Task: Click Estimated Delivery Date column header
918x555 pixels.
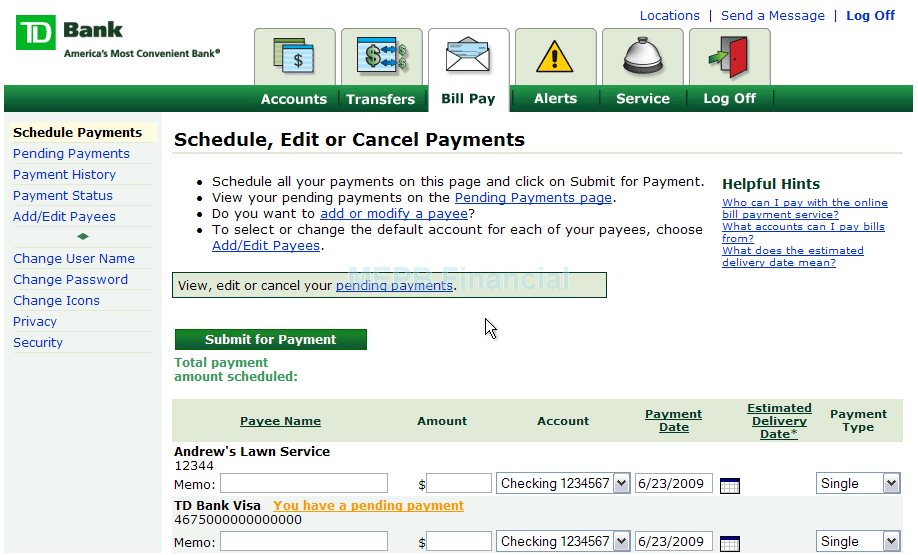Action: point(779,421)
